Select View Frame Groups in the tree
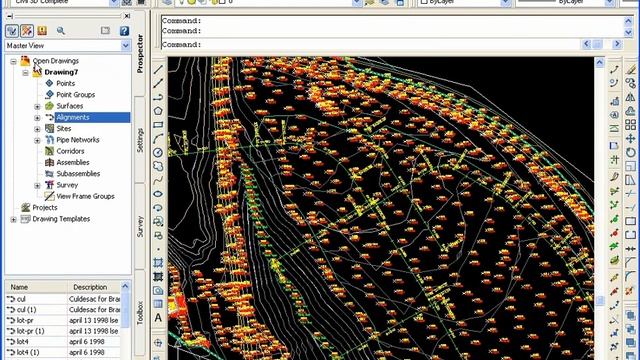Viewport: 640px width, 360px height. pyautogui.click(x=85, y=196)
